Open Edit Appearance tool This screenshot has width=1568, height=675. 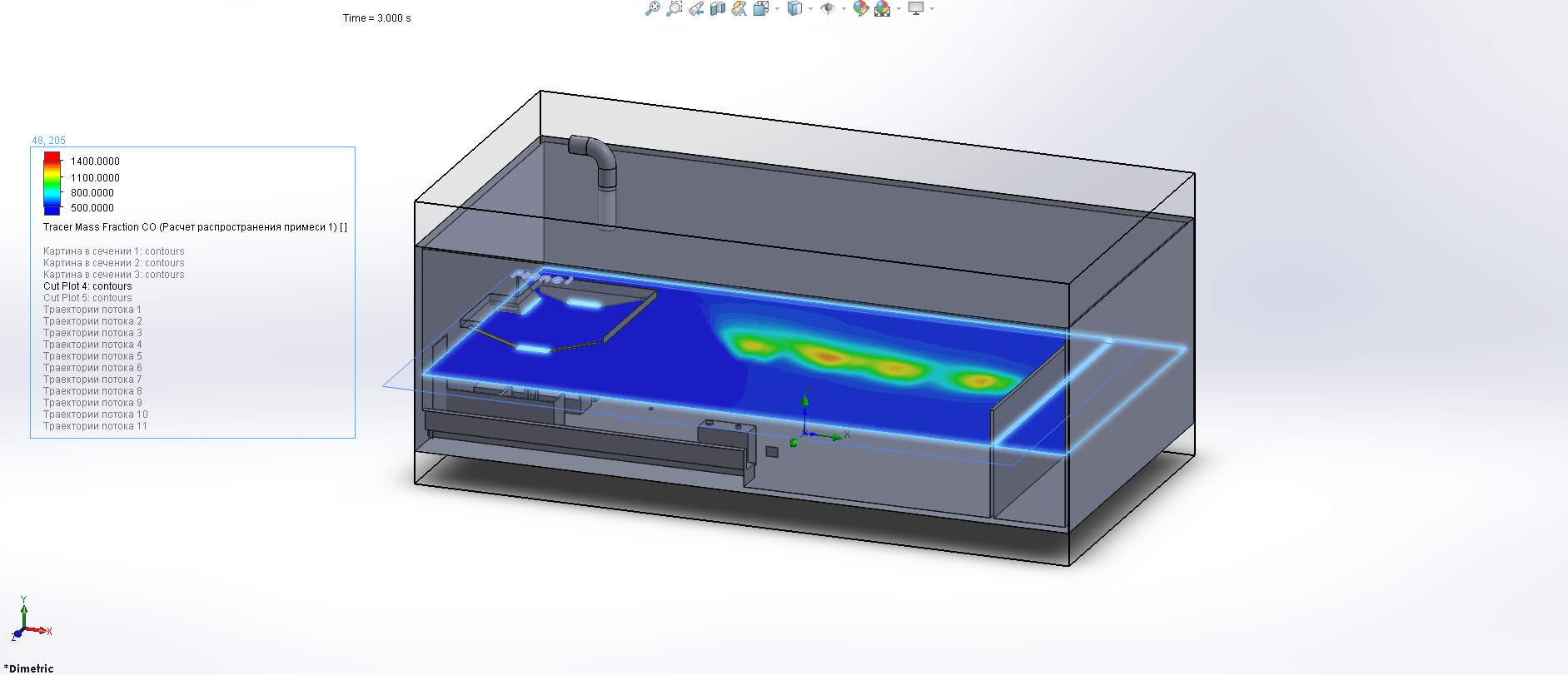pos(861,8)
